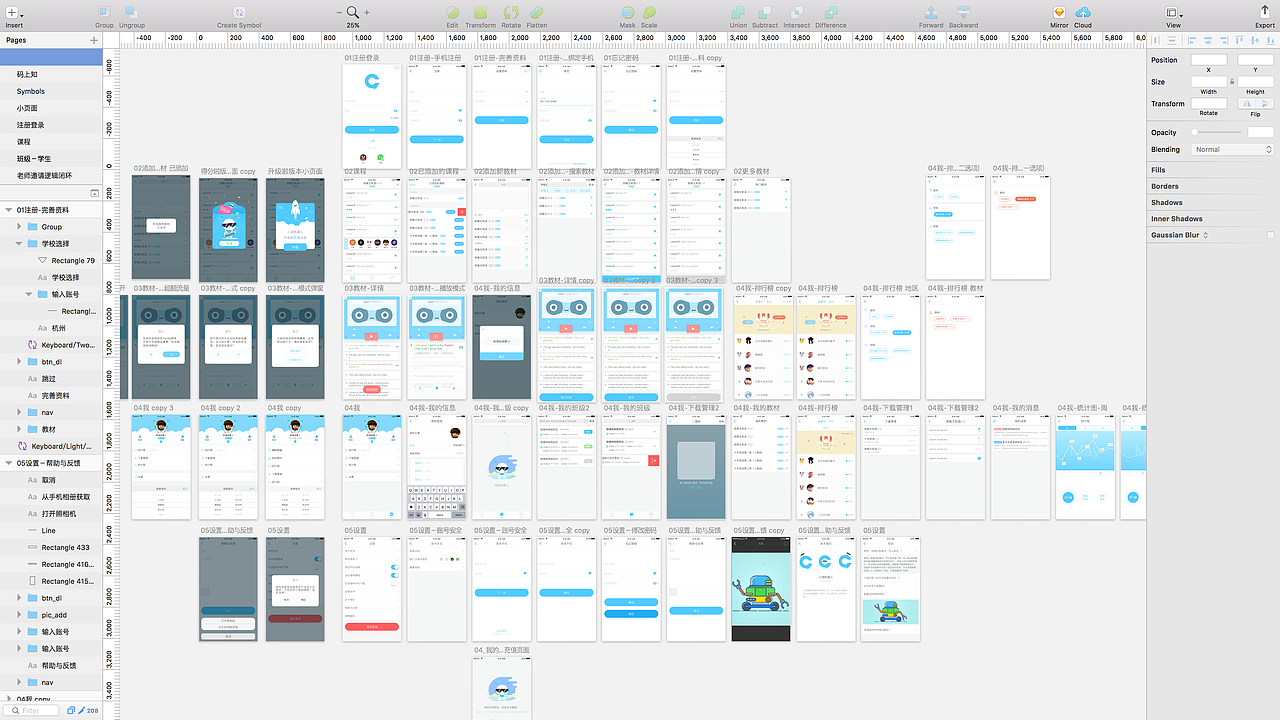Select the Symbols page
Screen dimensions: 1280x720
pyautogui.click(x=31, y=91)
